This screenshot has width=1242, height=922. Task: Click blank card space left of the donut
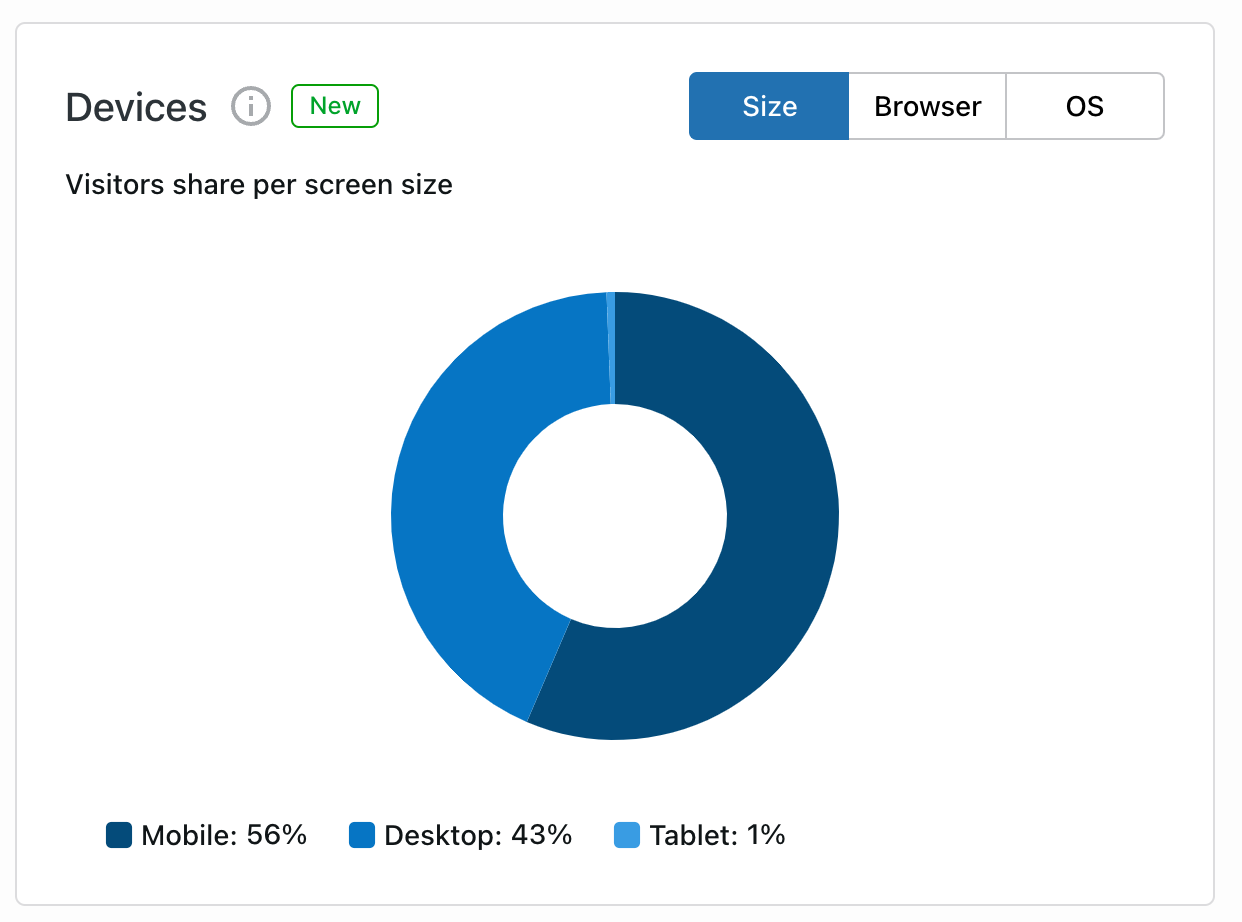[200, 500]
